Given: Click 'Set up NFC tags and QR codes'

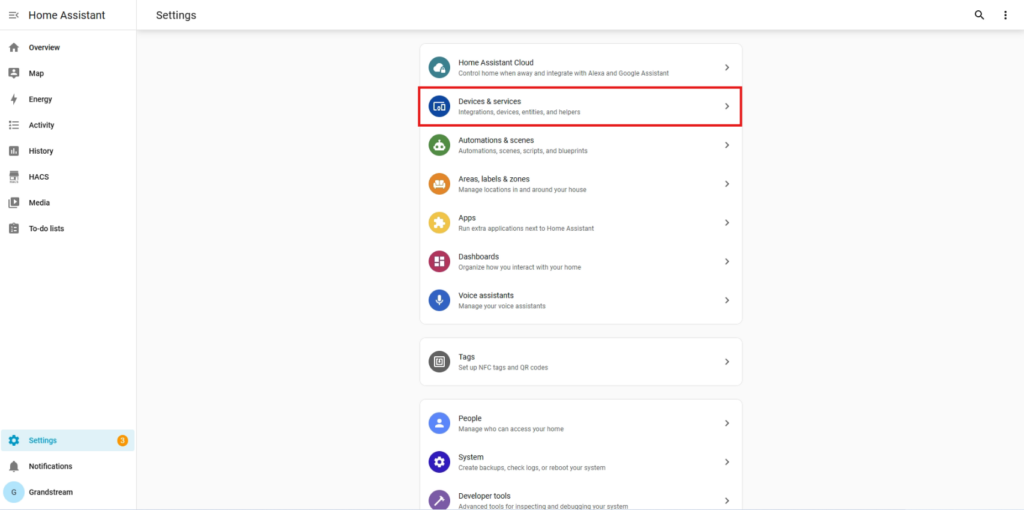Looking at the screenshot, I should 503,368.
